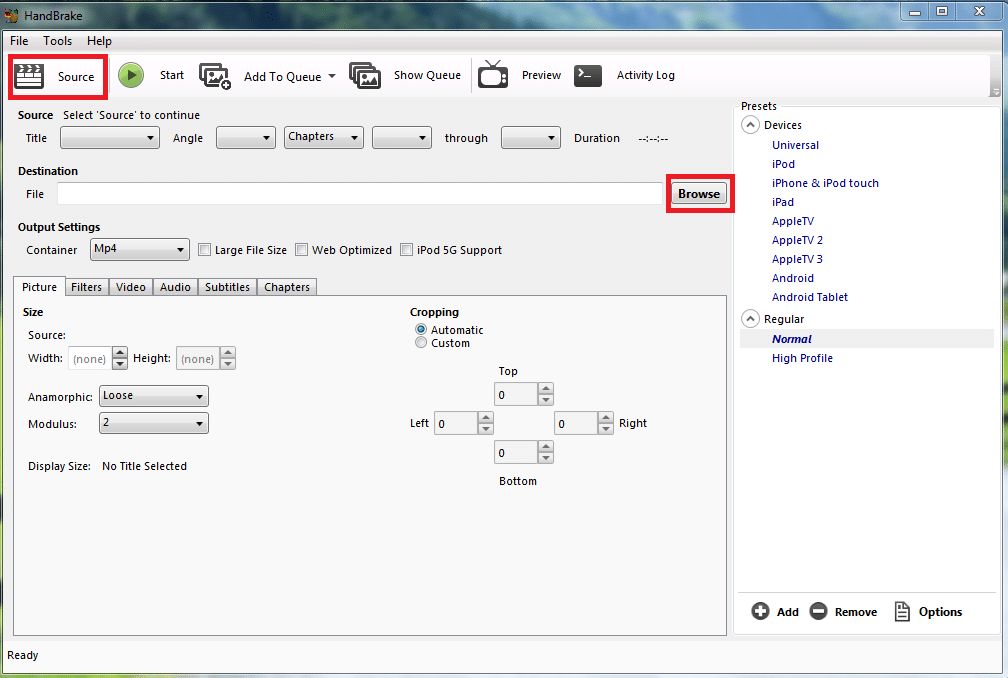This screenshot has width=1008, height=678.
Task: Click the minus icon beside Remove preset
Action: (818, 611)
